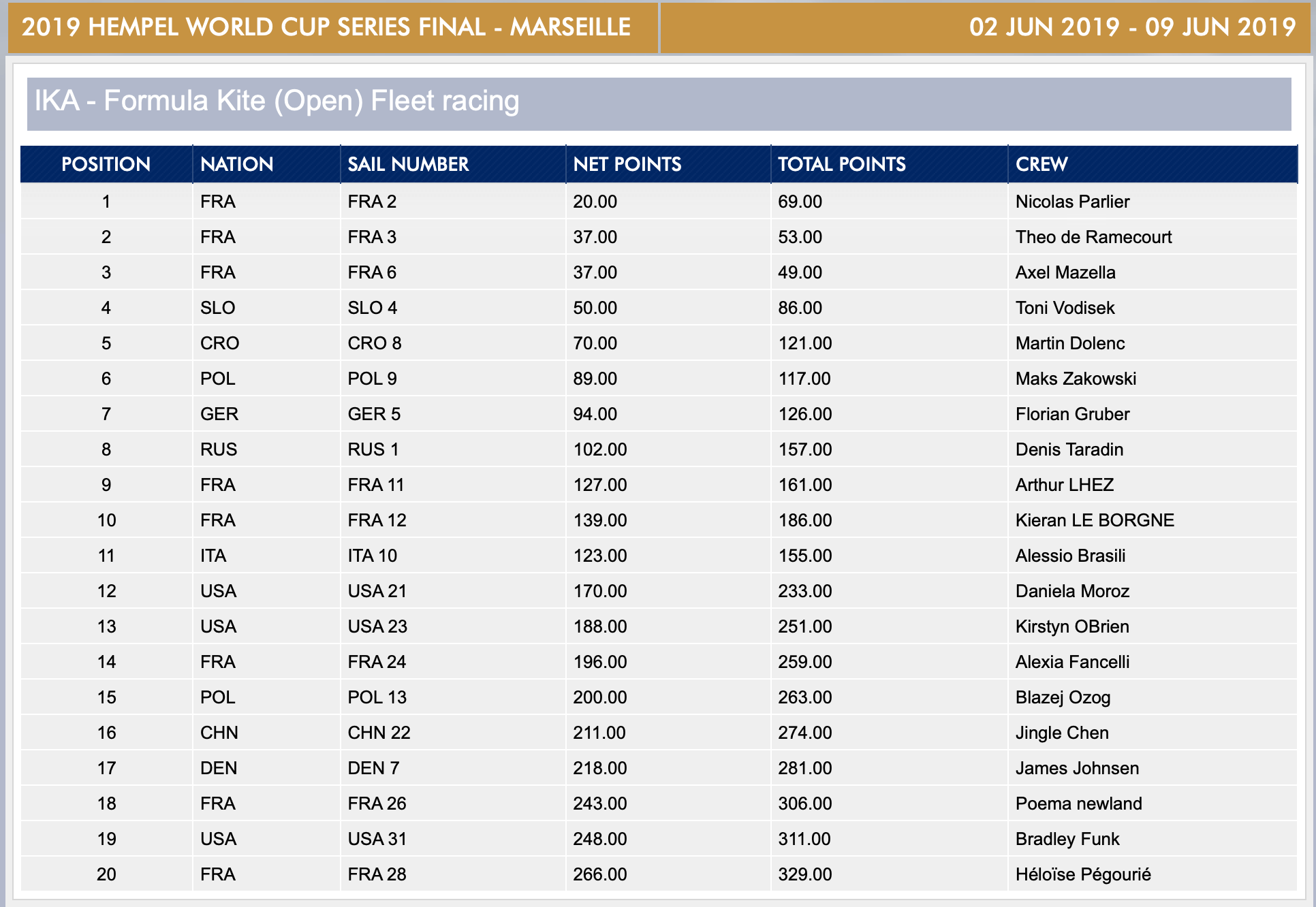
Task: Select crew name Florian Gruber
Action: 1072,414
